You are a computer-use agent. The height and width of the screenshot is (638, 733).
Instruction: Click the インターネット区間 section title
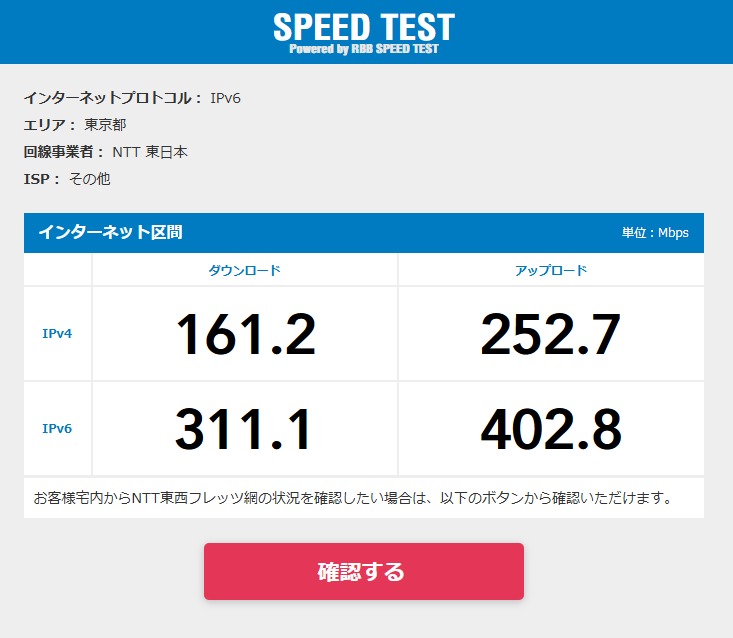point(110,232)
